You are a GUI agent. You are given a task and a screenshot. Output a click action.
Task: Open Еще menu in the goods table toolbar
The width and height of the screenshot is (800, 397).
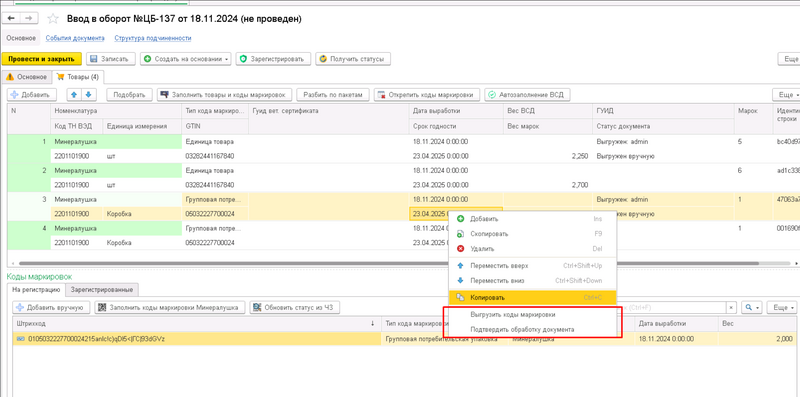click(786, 95)
